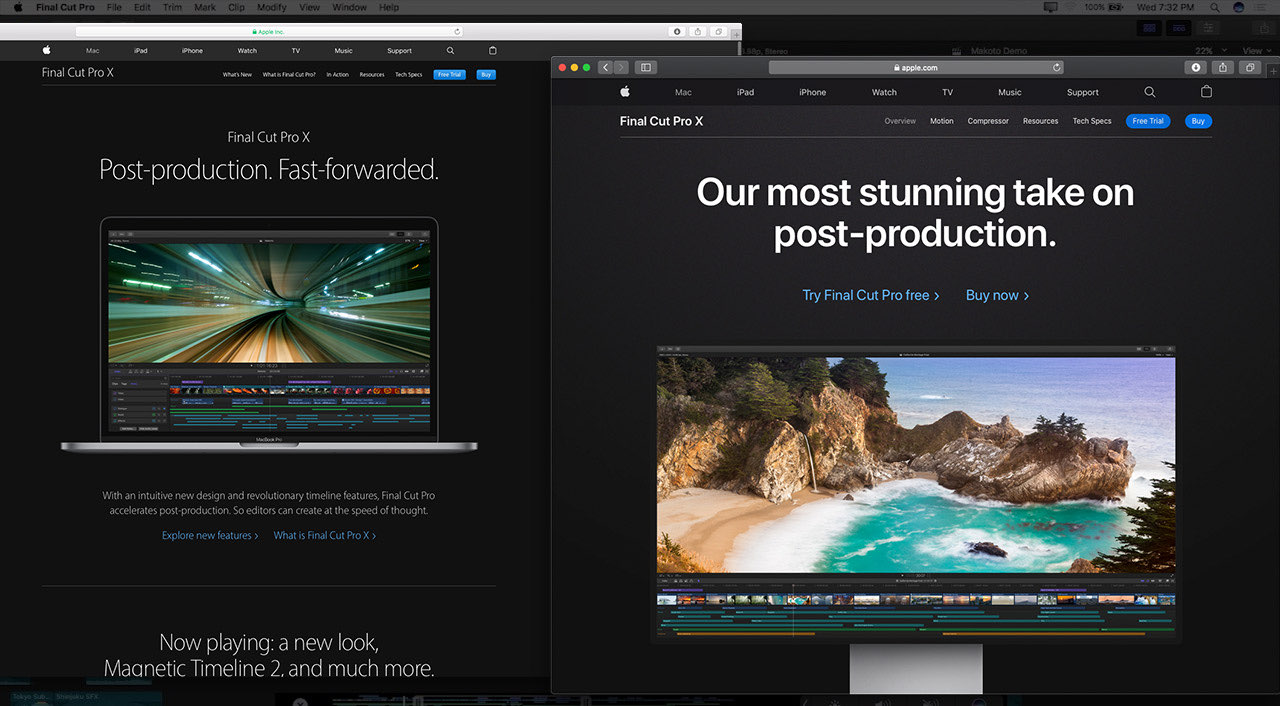1280x706 pixels.
Task: Click Free Trial button on the dark page
Action: click(1148, 121)
